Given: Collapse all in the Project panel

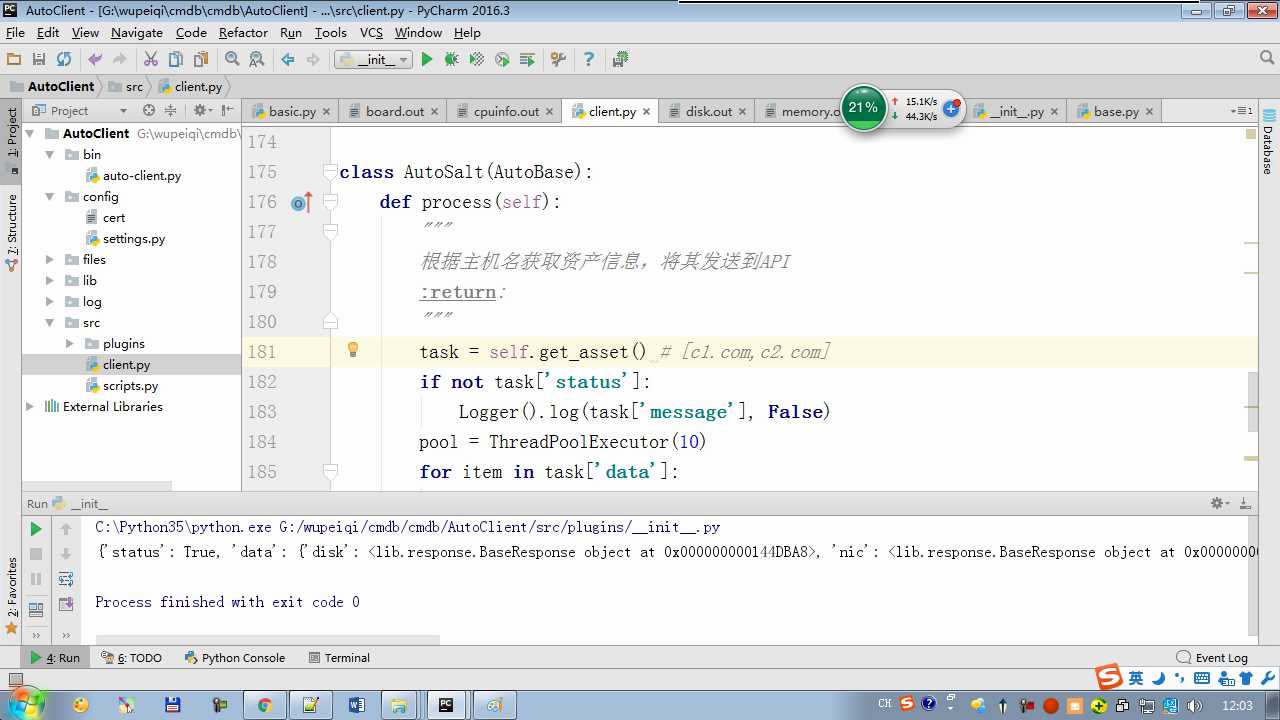Looking at the screenshot, I should pyautogui.click(x=170, y=111).
